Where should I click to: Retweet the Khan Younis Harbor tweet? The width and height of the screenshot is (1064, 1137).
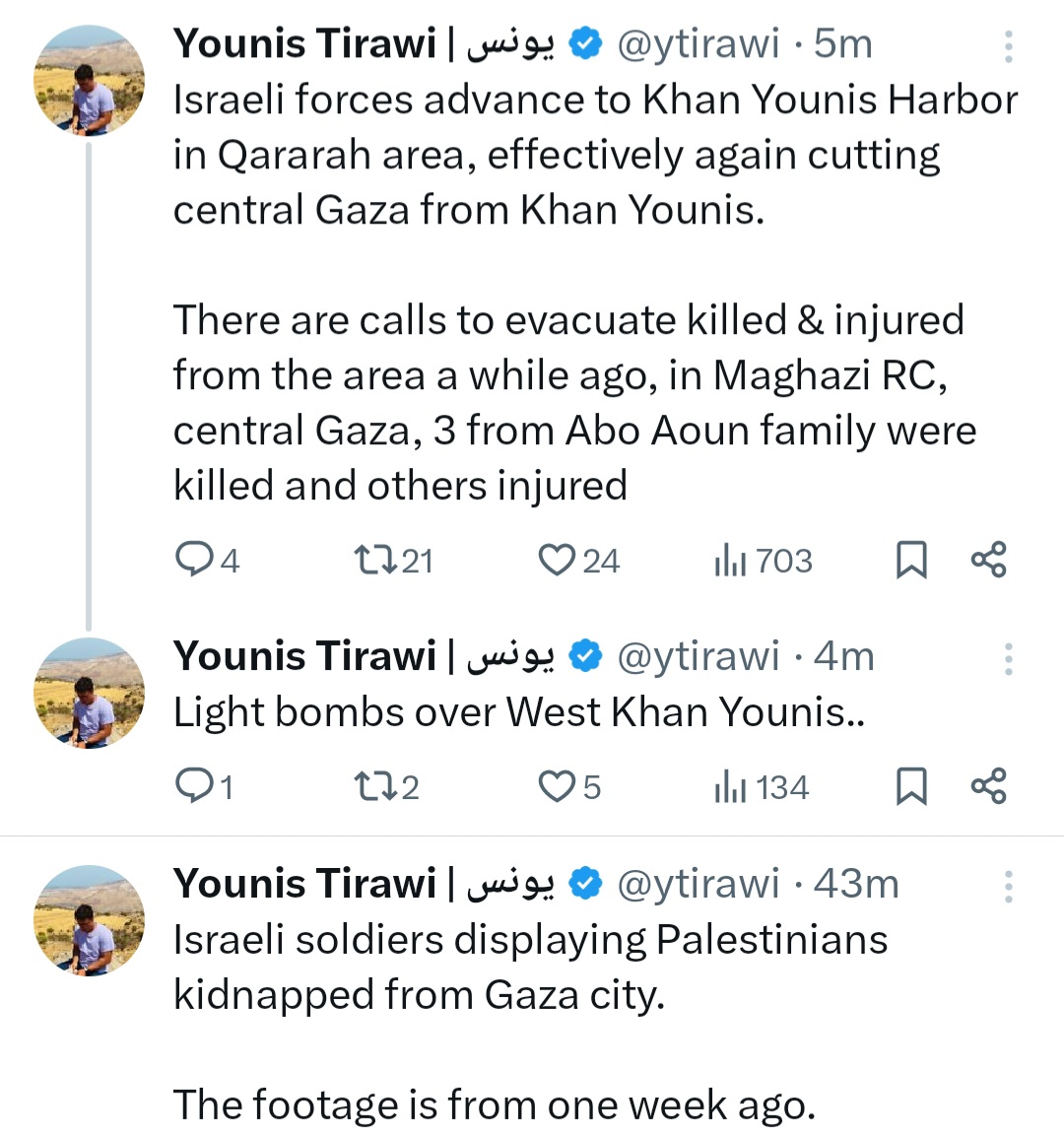click(x=375, y=560)
